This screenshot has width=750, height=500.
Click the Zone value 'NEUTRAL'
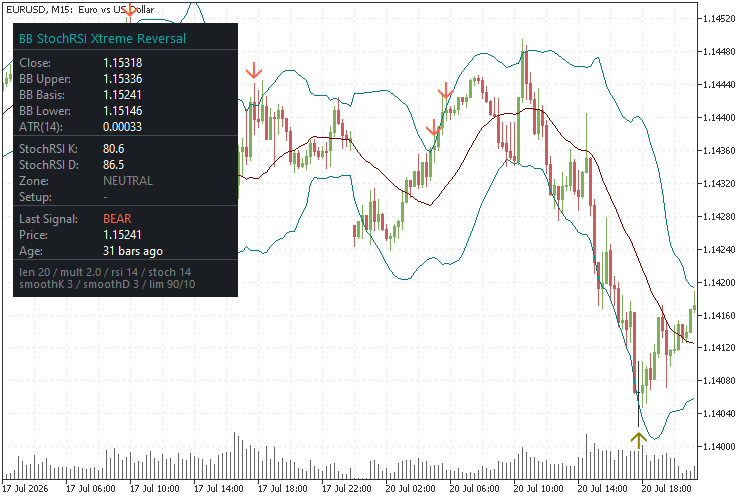(x=128, y=181)
